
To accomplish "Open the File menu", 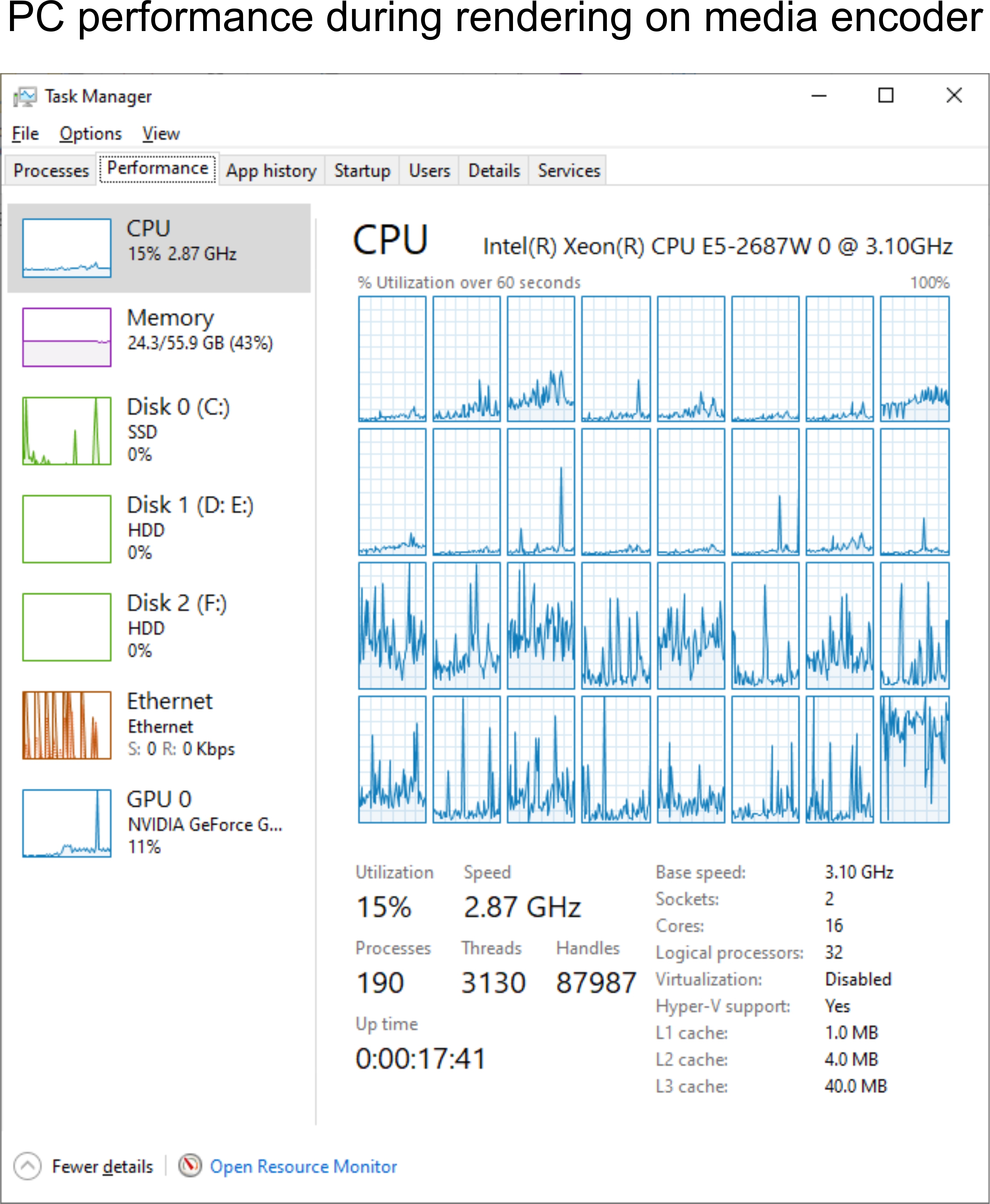I will (x=25, y=133).
